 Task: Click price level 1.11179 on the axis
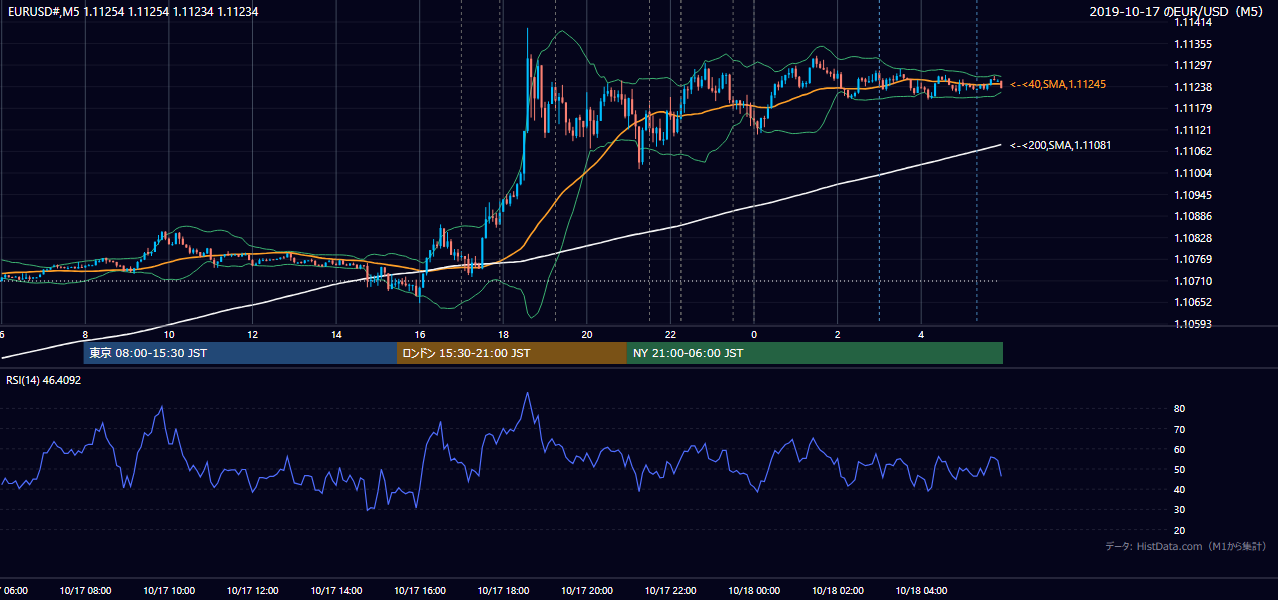point(1194,108)
